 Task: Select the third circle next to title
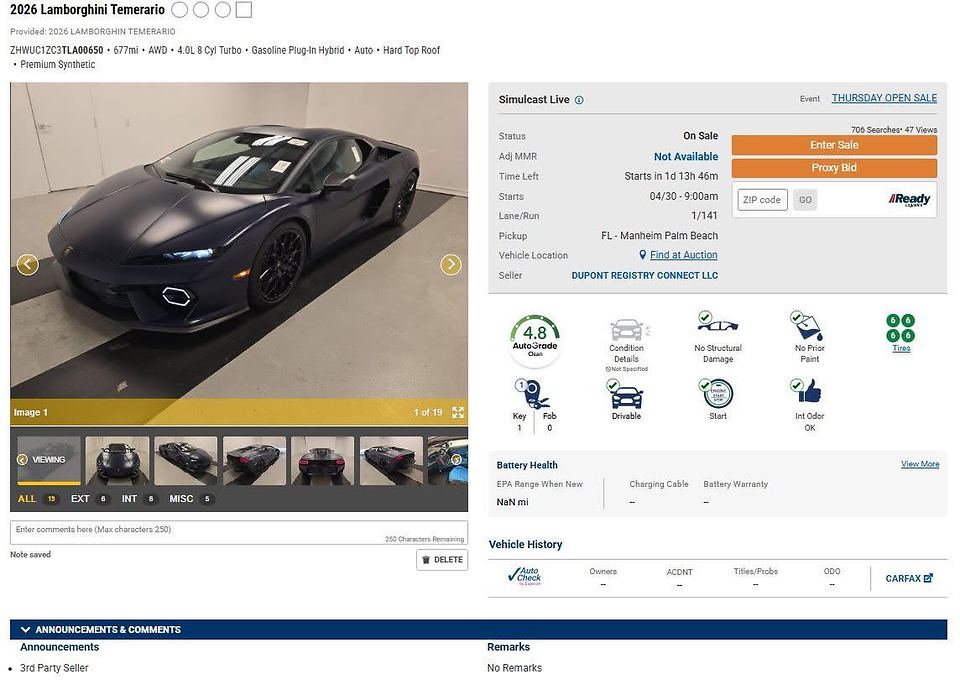coord(222,10)
